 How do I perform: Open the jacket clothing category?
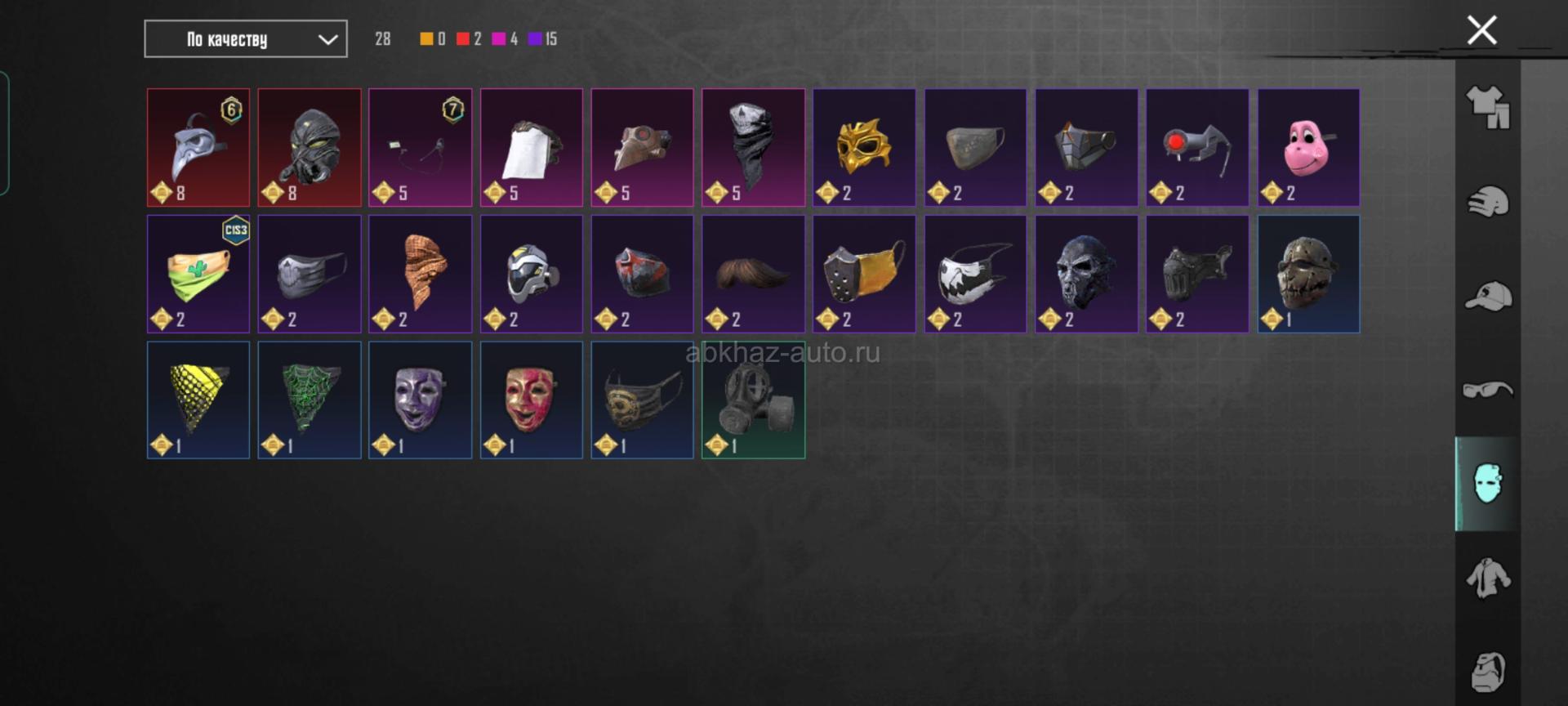pyautogui.click(x=1488, y=578)
